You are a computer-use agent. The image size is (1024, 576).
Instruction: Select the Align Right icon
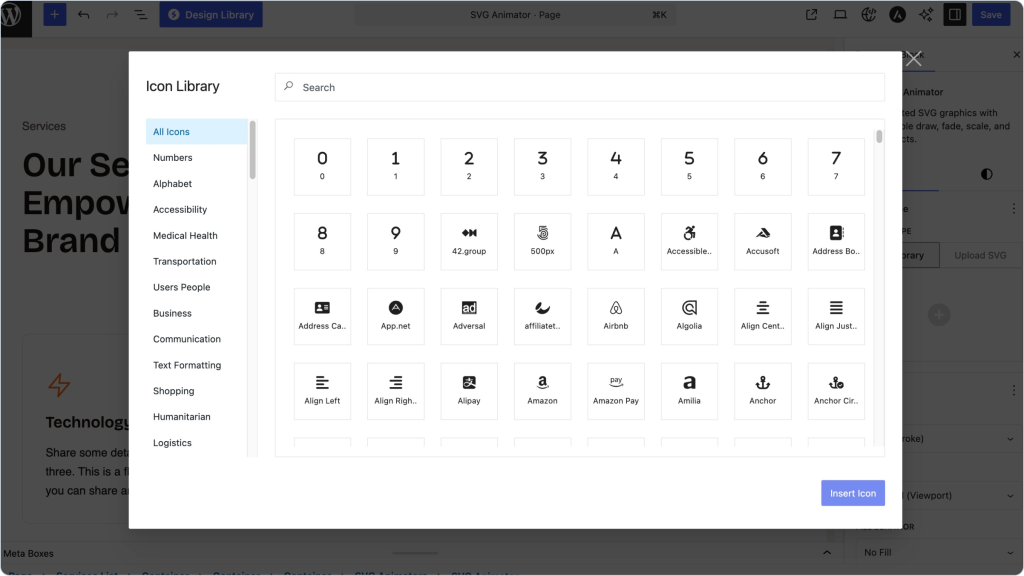[x=395, y=391]
